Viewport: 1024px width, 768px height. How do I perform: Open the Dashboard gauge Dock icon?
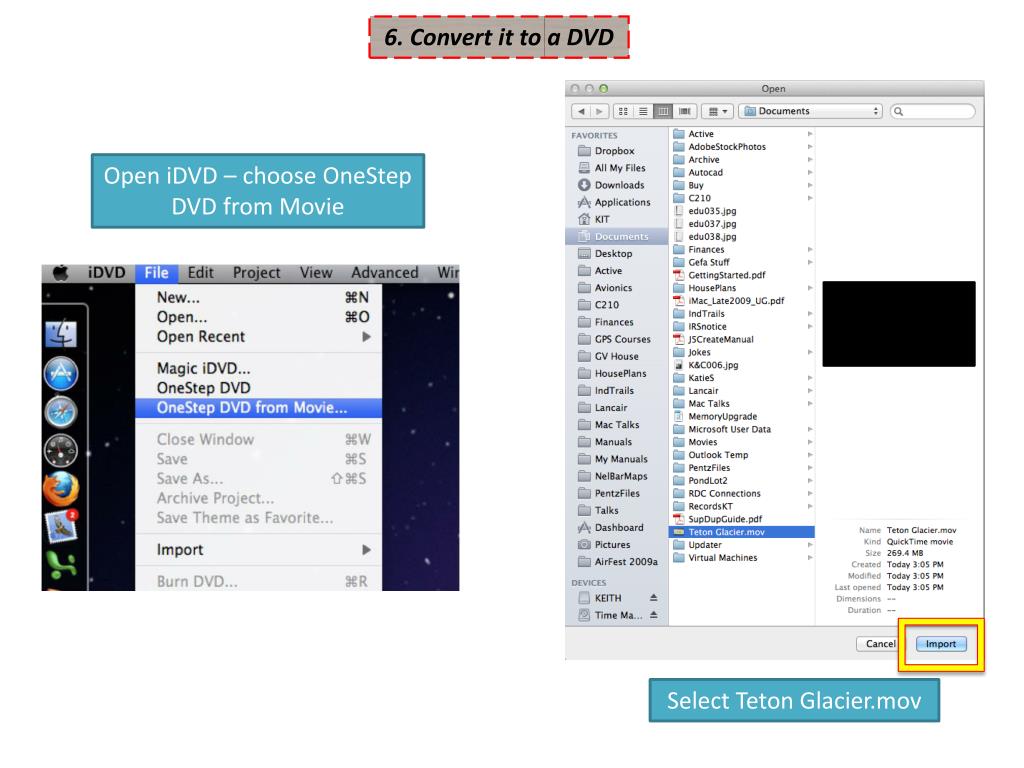(x=61, y=451)
